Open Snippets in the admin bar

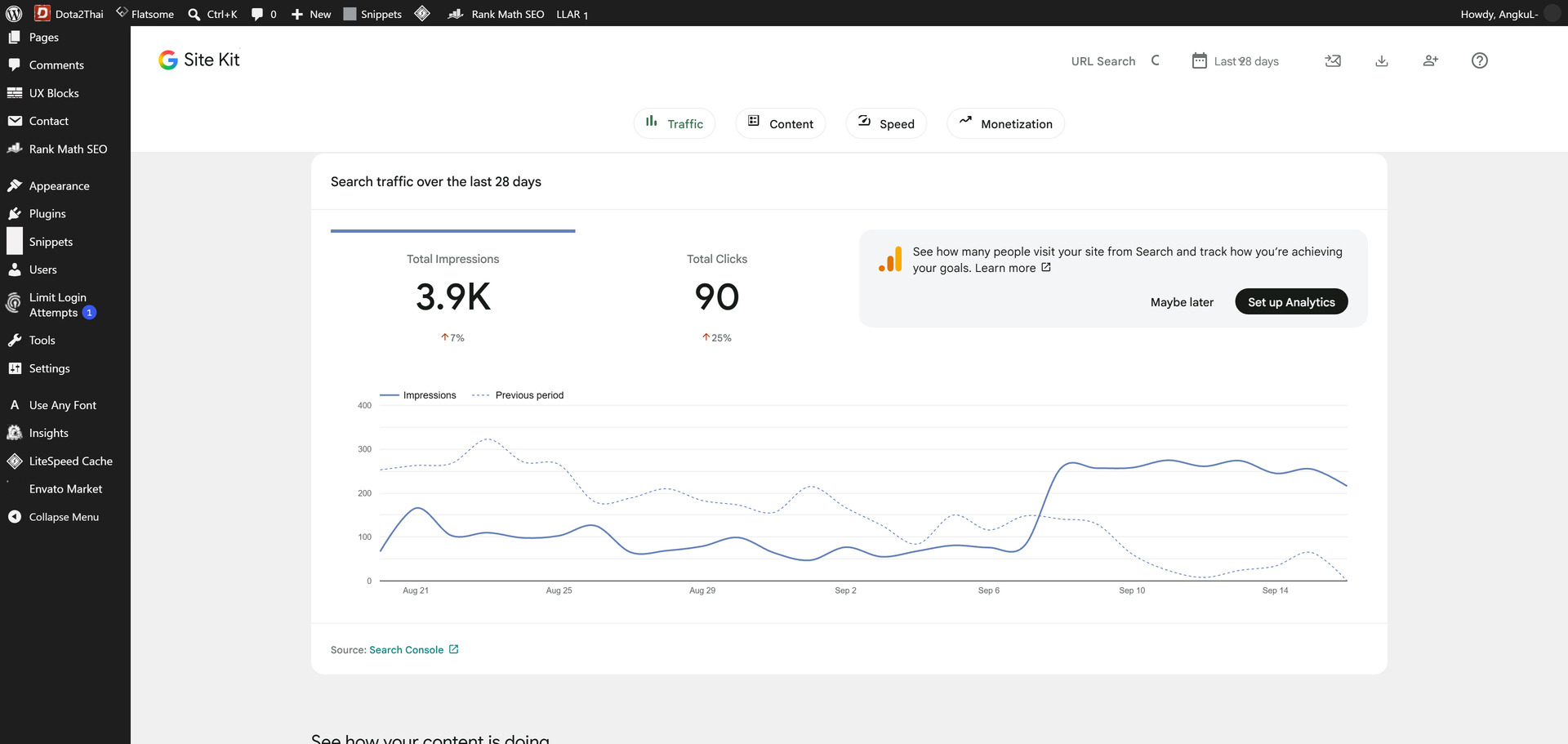(x=372, y=14)
